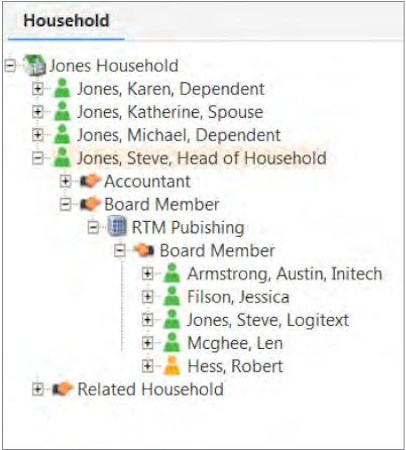Select Jones, Michael, Dependent entry

(179, 135)
